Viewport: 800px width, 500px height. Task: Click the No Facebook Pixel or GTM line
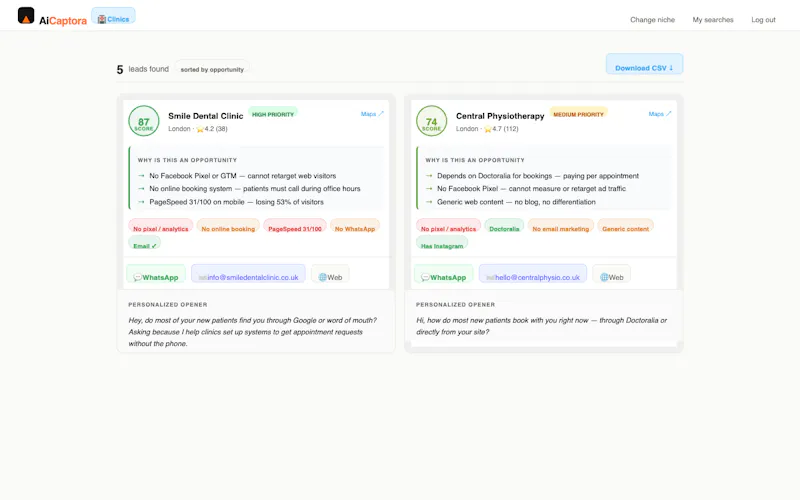pyautogui.click(x=243, y=176)
